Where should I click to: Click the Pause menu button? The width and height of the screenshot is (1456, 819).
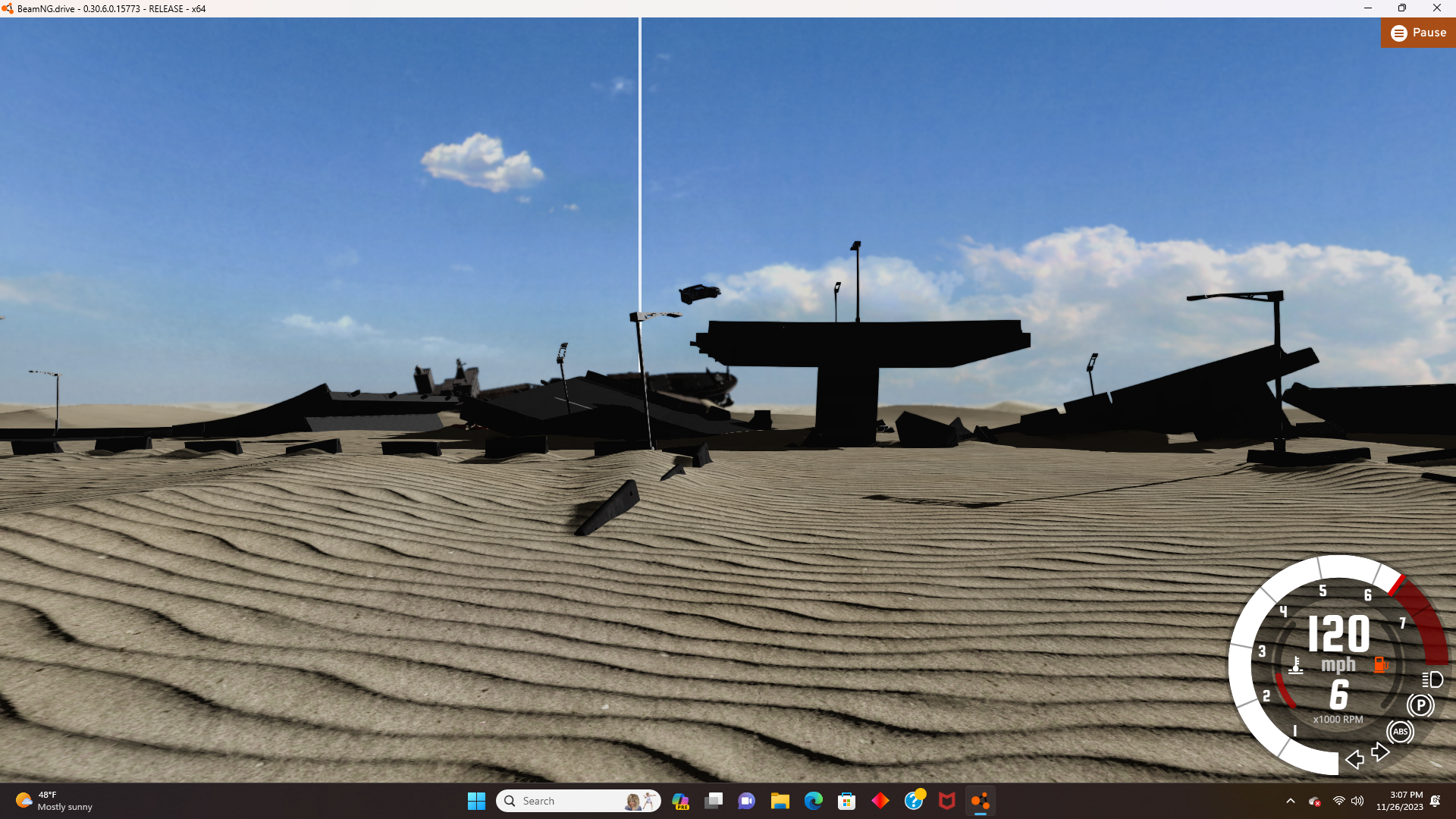[x=1418, y=33]
